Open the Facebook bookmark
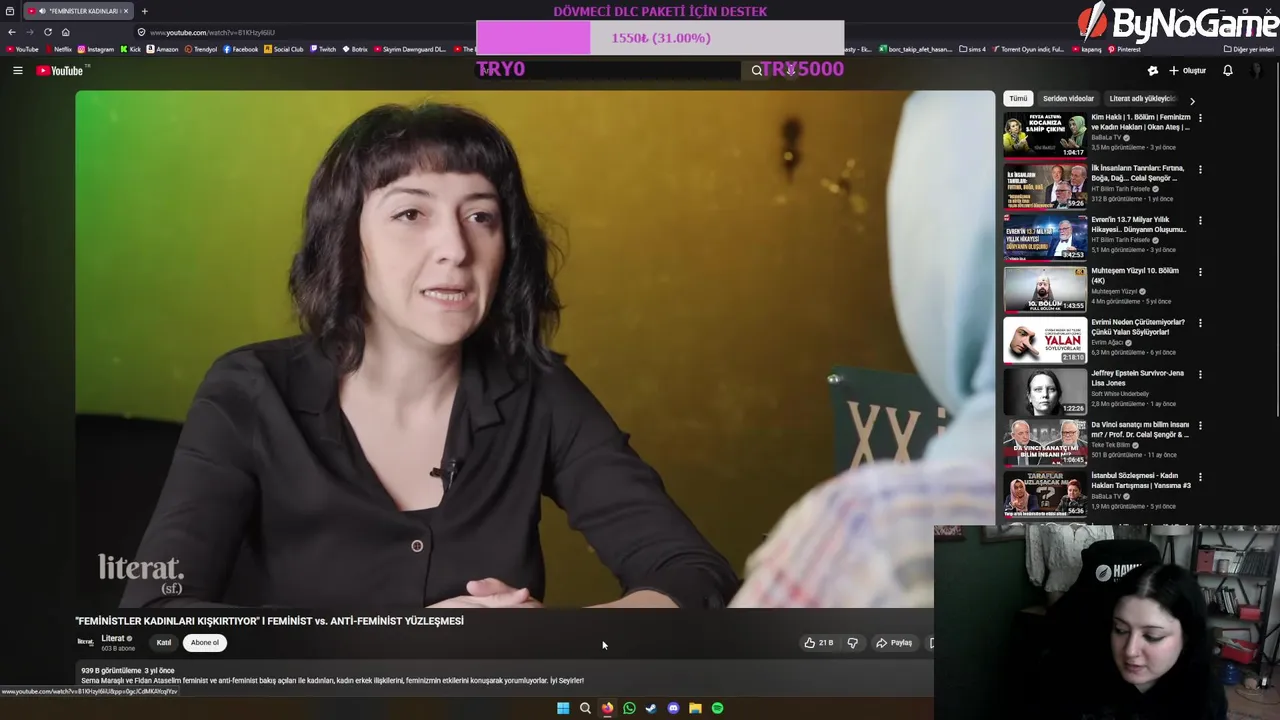Screen dimensions: 1280x720 pos(241,49)
